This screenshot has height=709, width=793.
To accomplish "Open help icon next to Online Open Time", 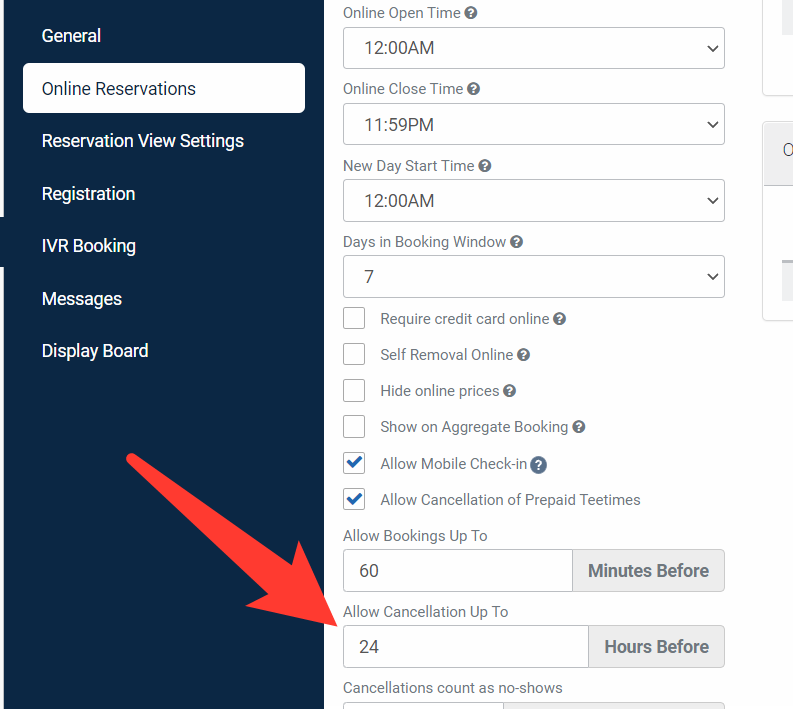I will [471, 13].
